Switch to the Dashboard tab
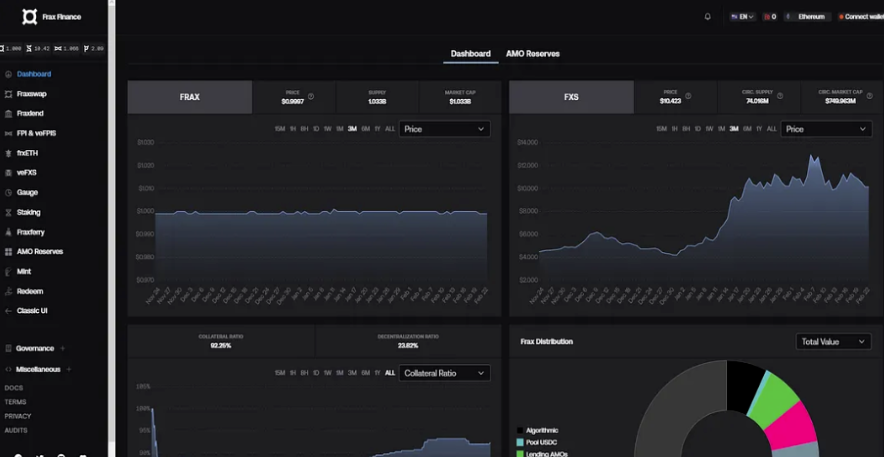884x457 pixels. (471, 54)
